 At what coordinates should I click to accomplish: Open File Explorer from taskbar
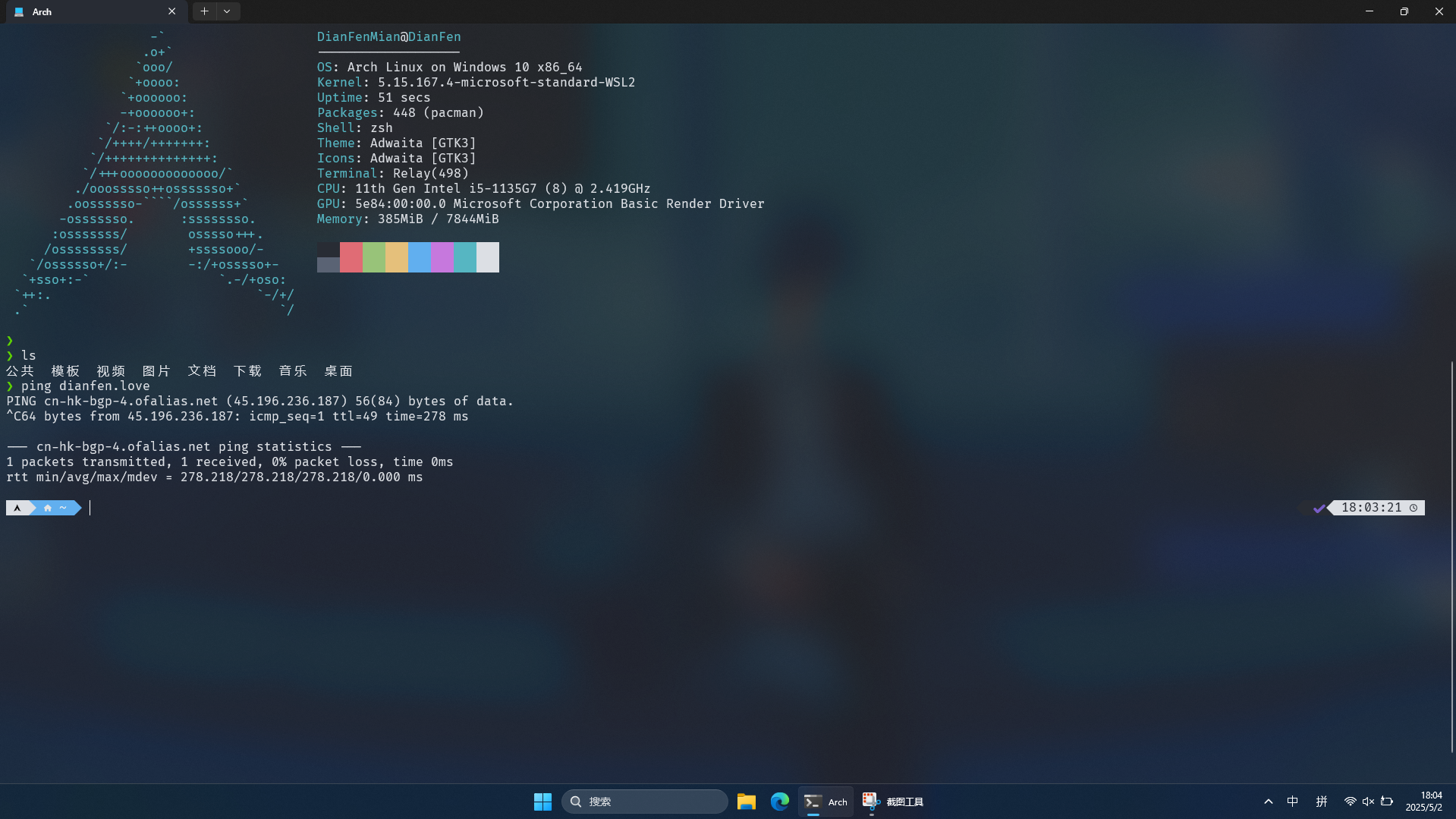click(747, 802)
